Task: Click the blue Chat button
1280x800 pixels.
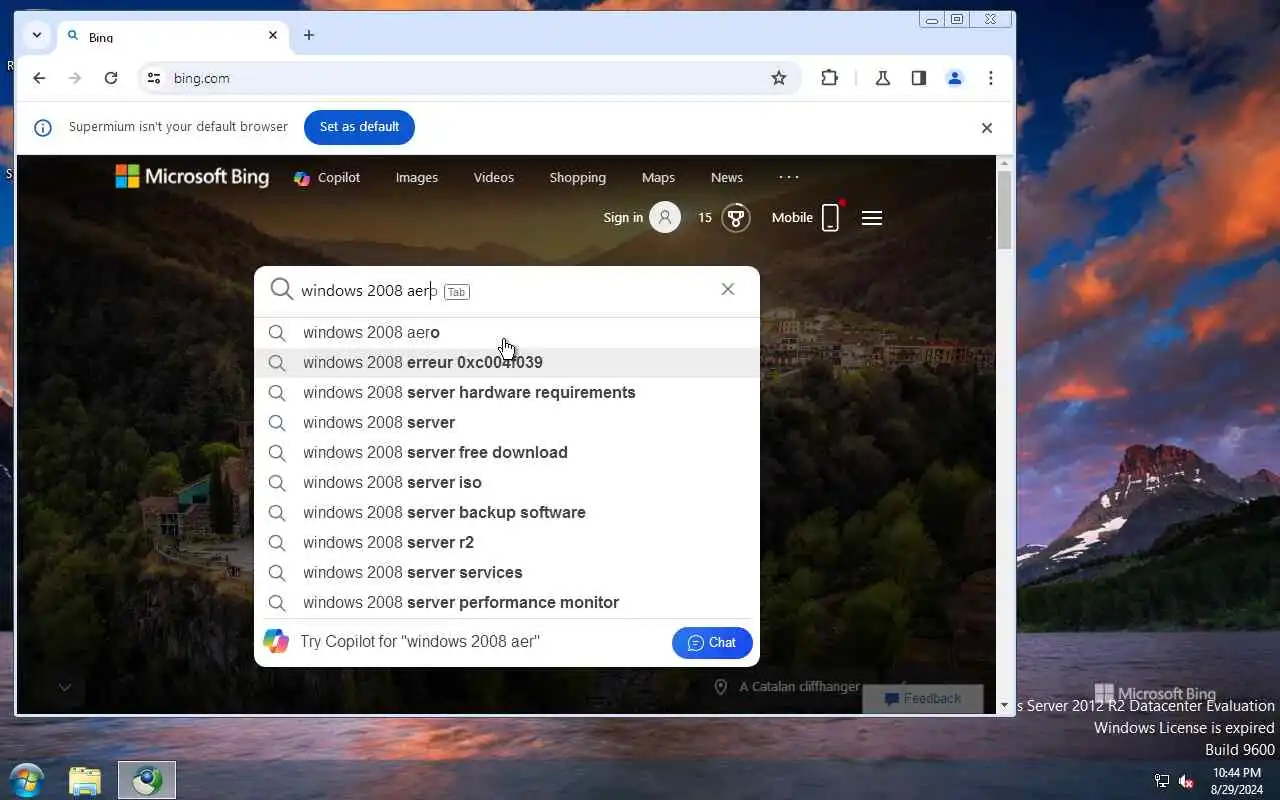Action: click(x=712, y=643)
